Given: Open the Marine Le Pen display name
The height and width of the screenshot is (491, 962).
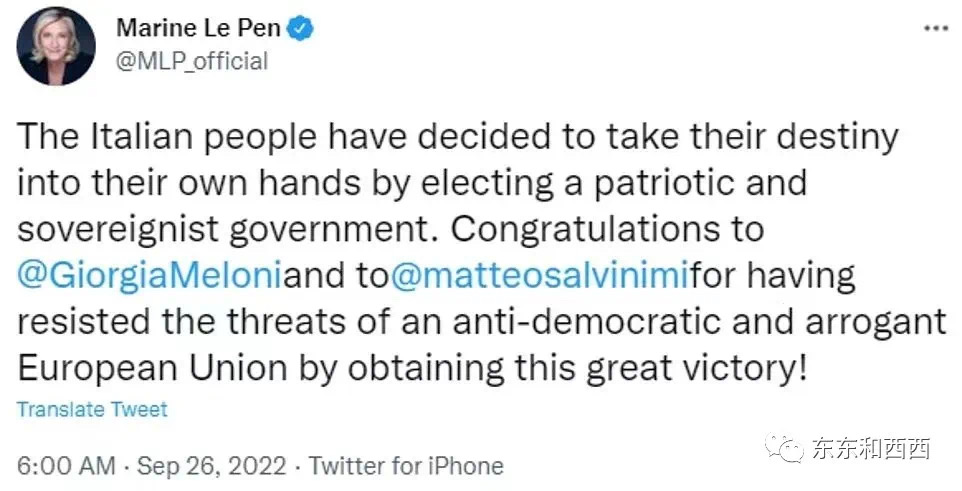Looking at the screenshot, I should click(x=200, y=29).
